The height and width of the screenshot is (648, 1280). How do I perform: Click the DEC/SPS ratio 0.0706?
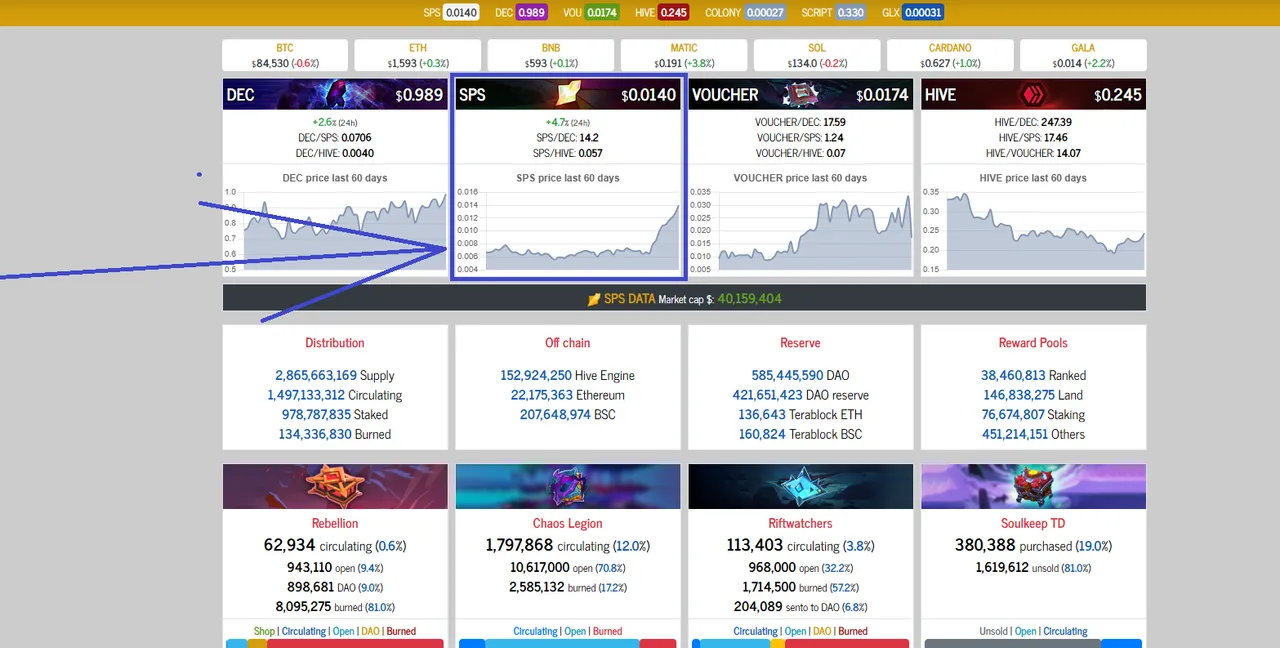(356, 138)
